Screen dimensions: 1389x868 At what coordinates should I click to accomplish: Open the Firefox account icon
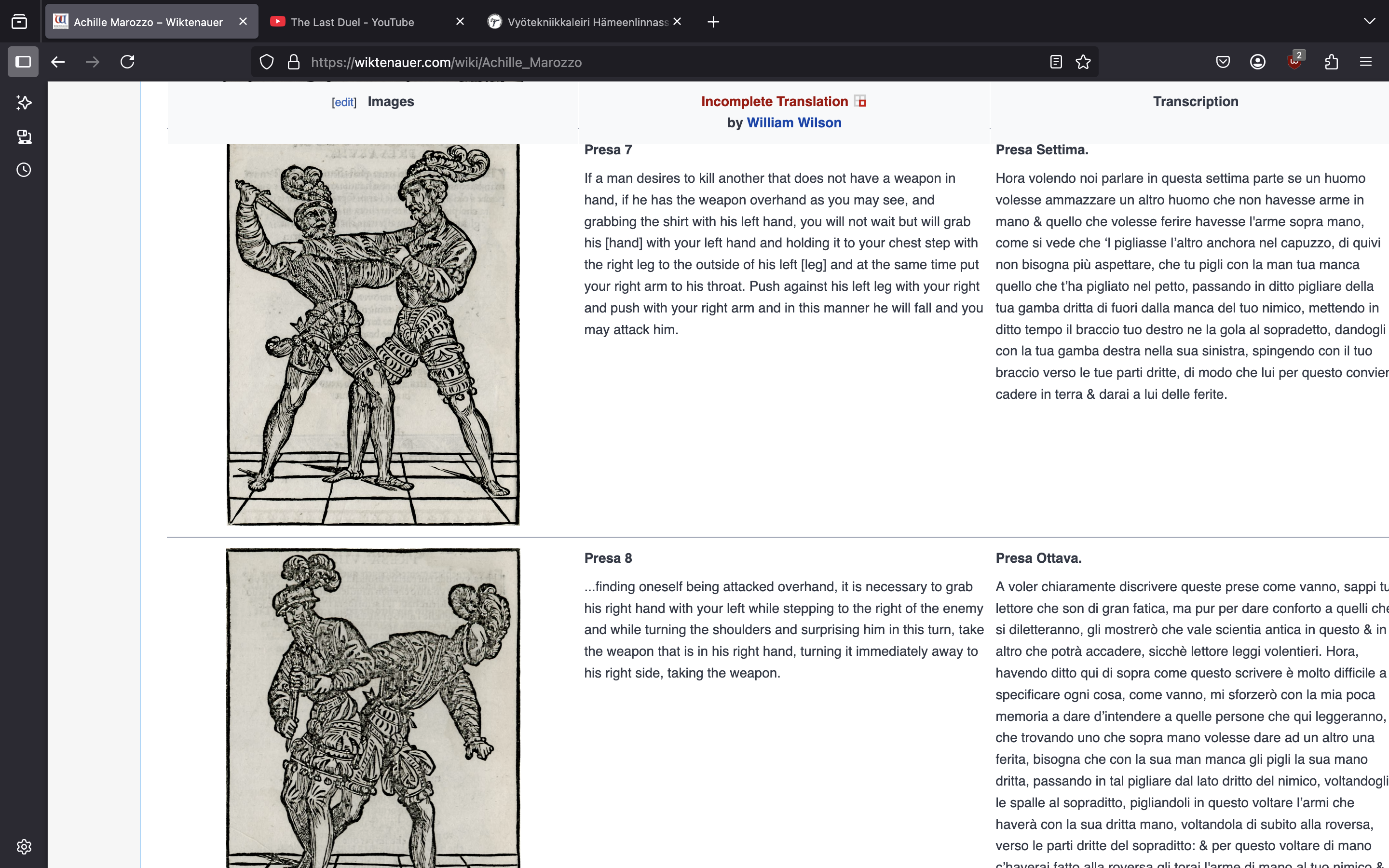pyautogui.click(x=1257, y=62)
